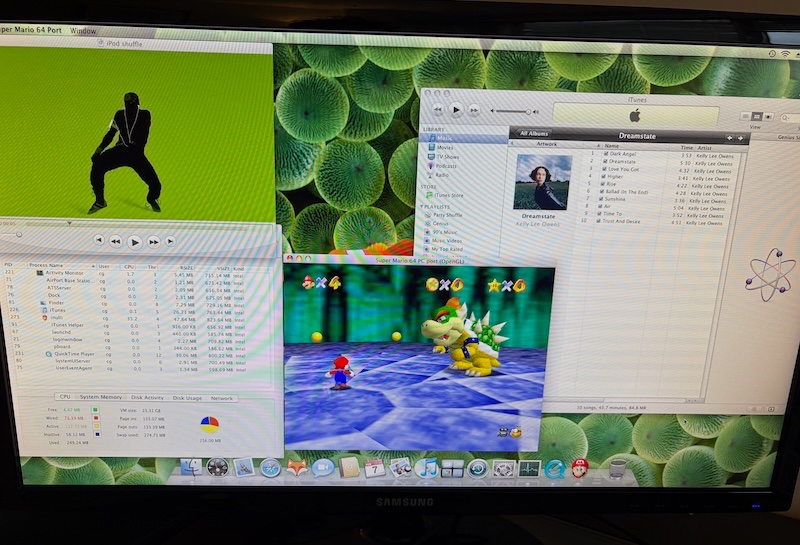800x545 pixels.
Task: Select Podcasts in iTunes sidebar
Action: coord(442,166)
